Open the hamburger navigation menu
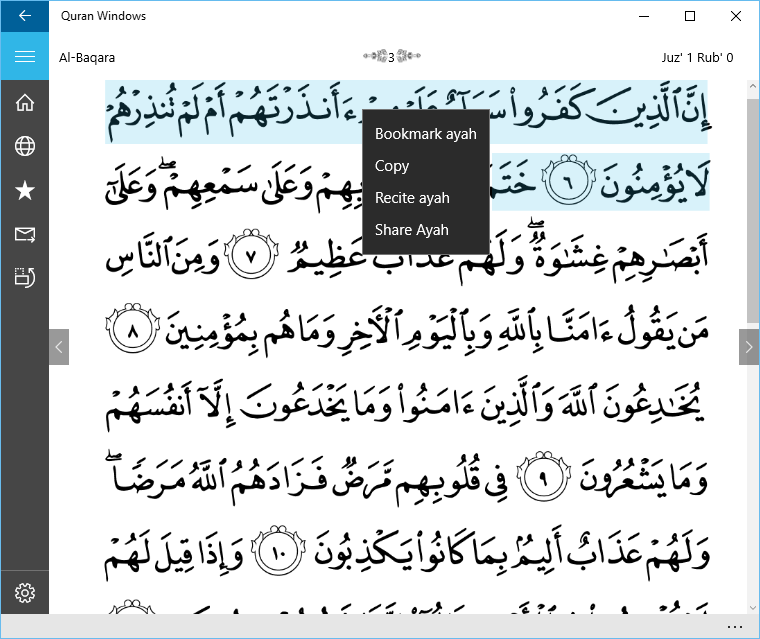760x639 pixels. pyautogui.click(x=25, y=57)
